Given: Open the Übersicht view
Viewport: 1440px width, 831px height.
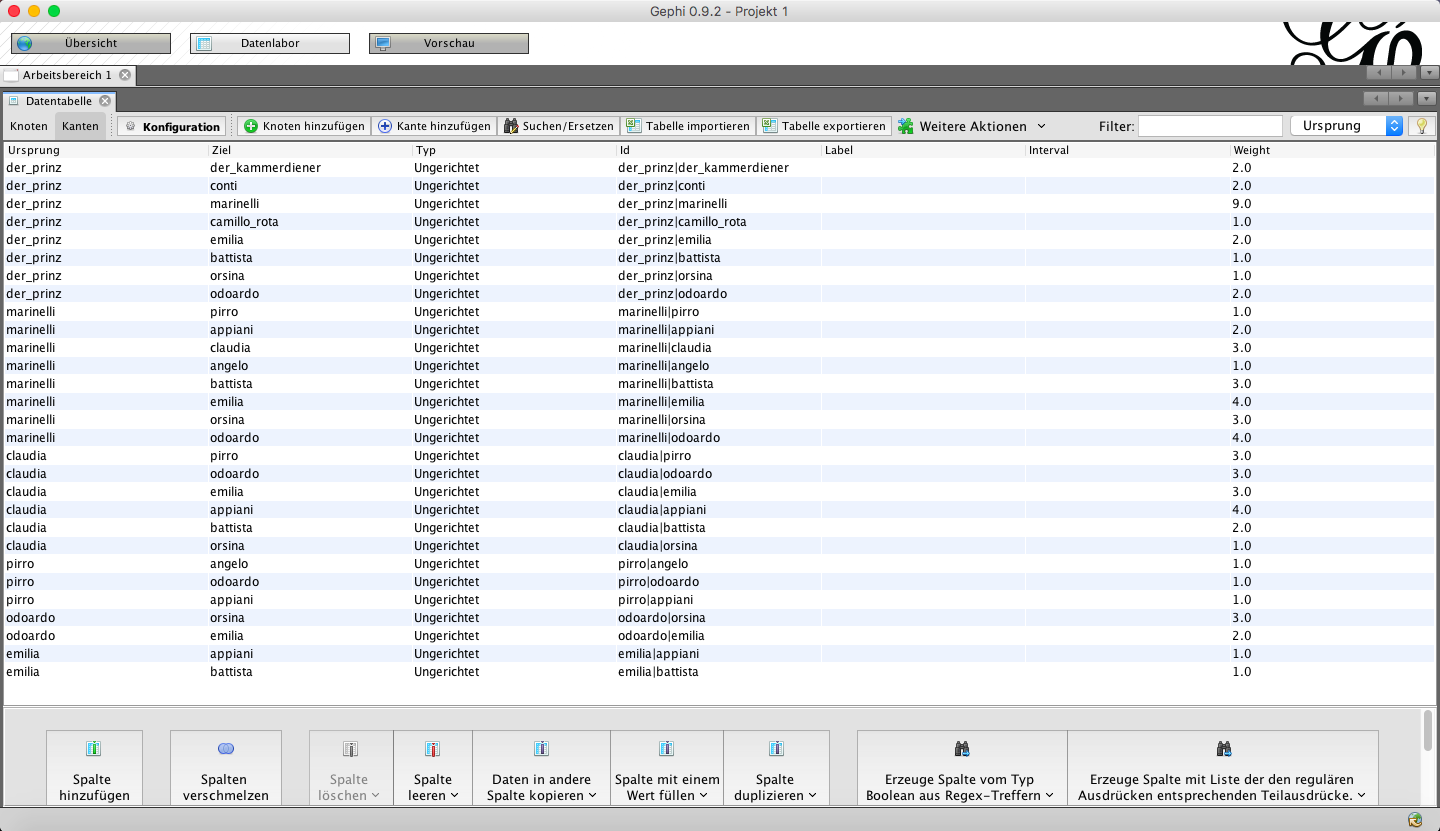Looking at the screenshot, I should point(91,44).
